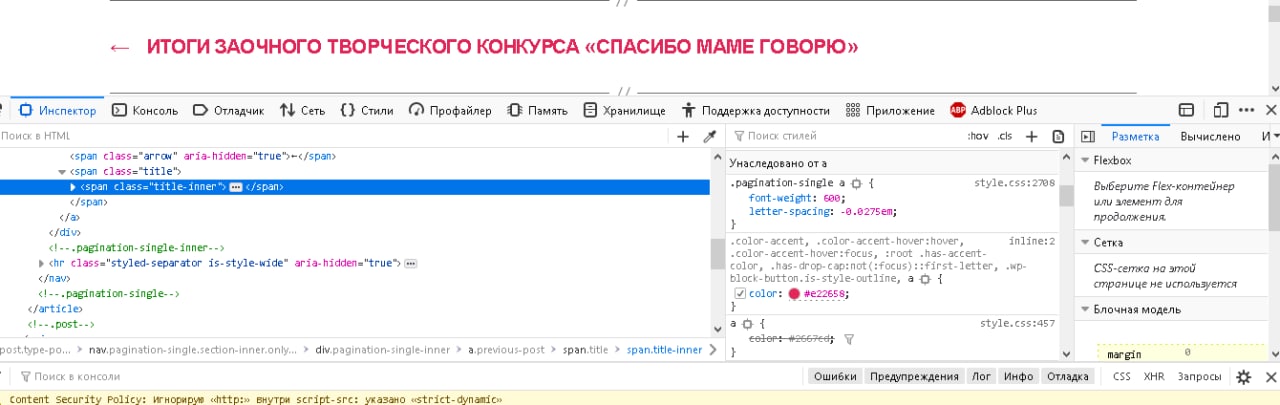Open the Хранилище storage tab
This screenshot has width=1280, height=405.
coord(625,110)
